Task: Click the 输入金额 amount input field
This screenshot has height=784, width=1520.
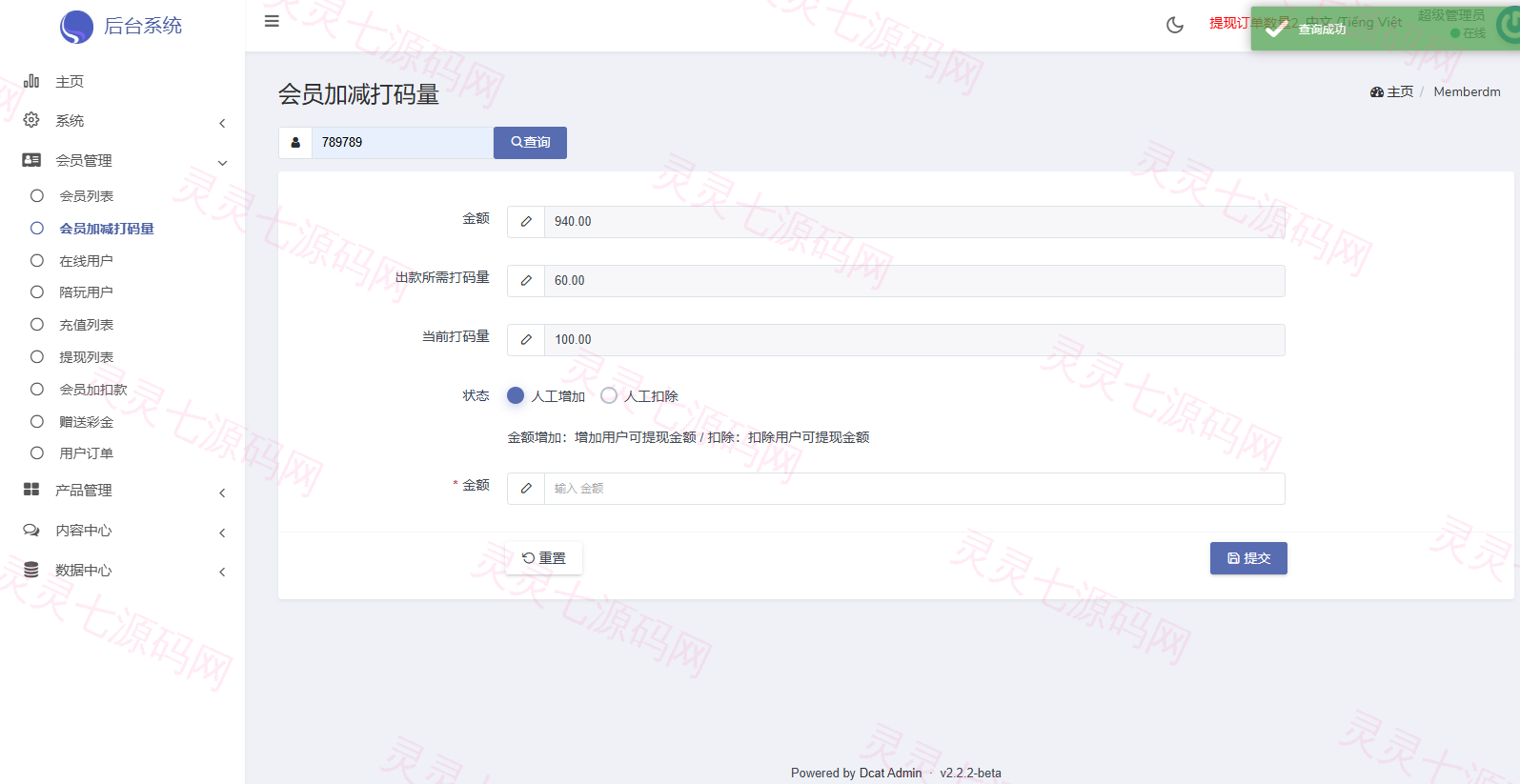Action: click(914, 489)
